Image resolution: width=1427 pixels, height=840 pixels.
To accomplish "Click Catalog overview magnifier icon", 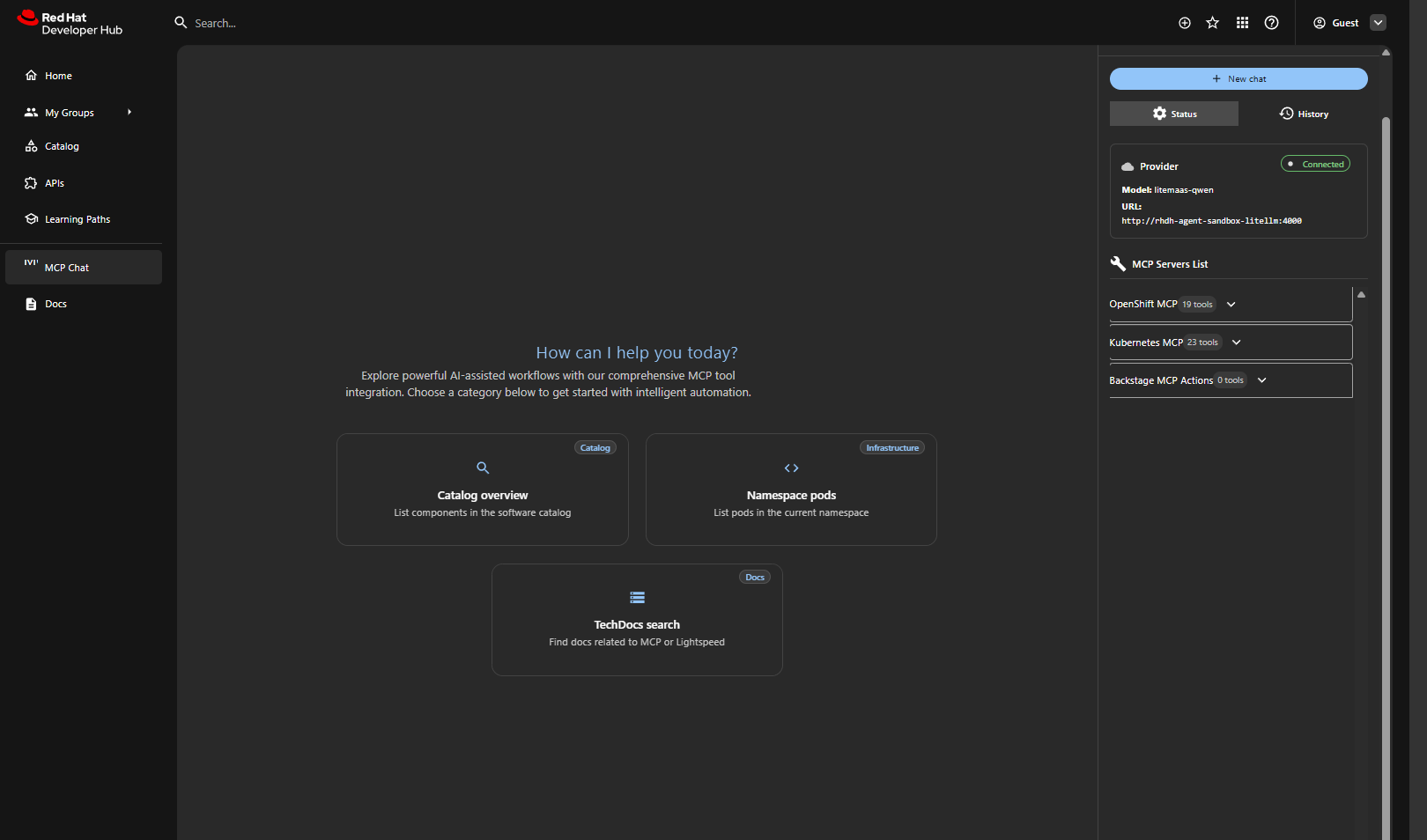I will pos(483,468).
